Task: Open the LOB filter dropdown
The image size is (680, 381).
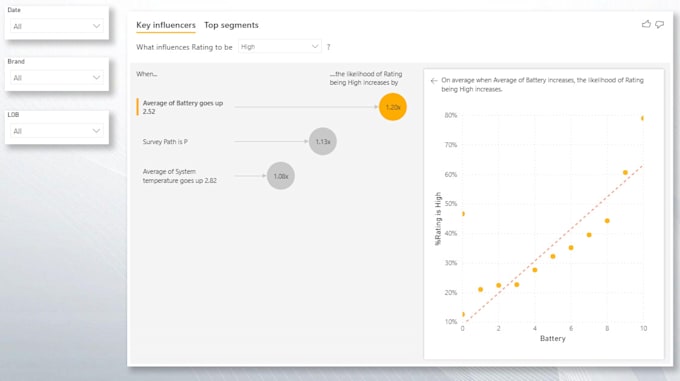Action: (56, 131)
